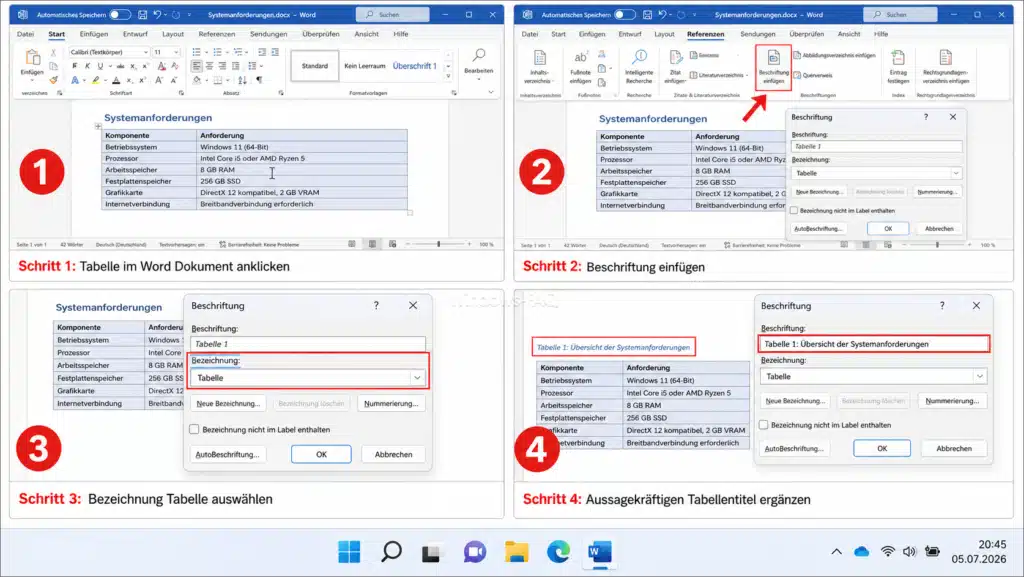Open Sendungen tab in step 2 window

(758, 34)
